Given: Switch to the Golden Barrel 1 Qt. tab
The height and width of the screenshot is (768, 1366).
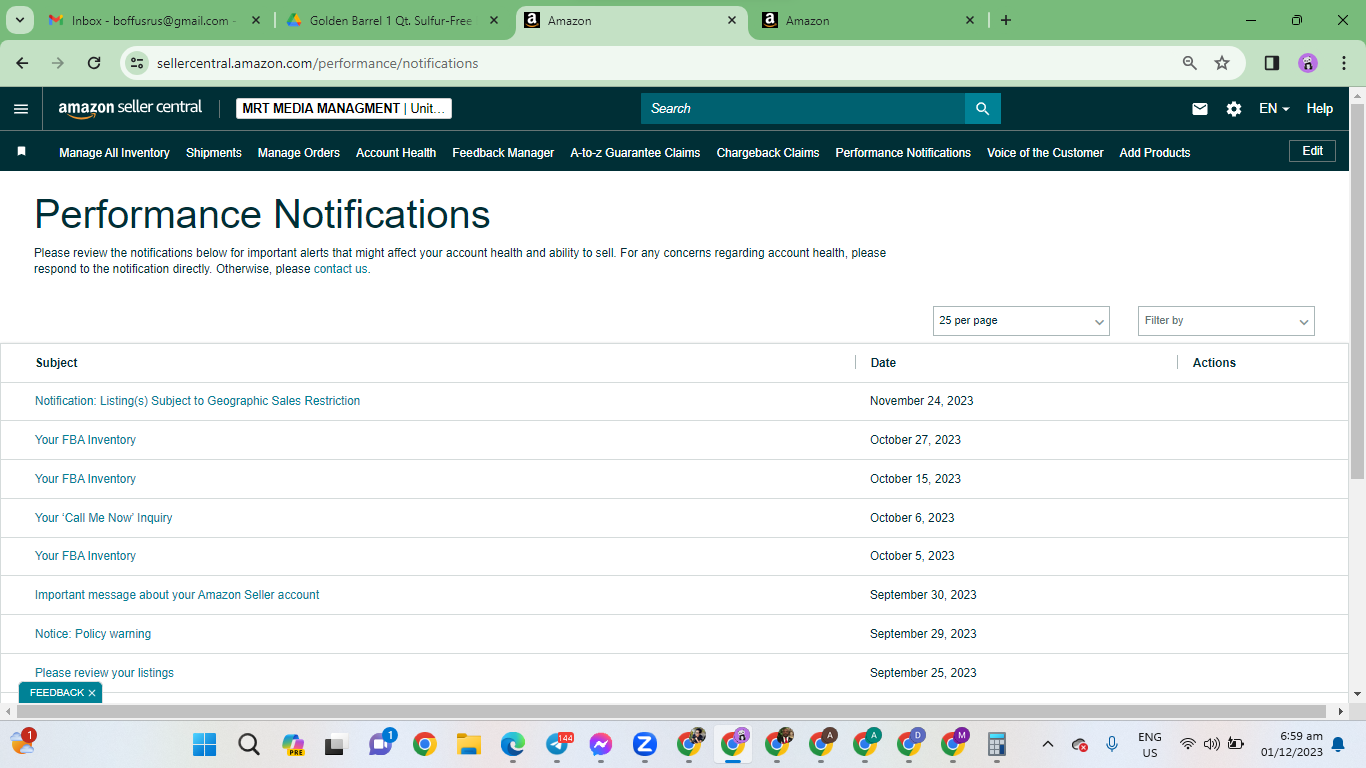Looking at the screenshot, I should point(391,20).
